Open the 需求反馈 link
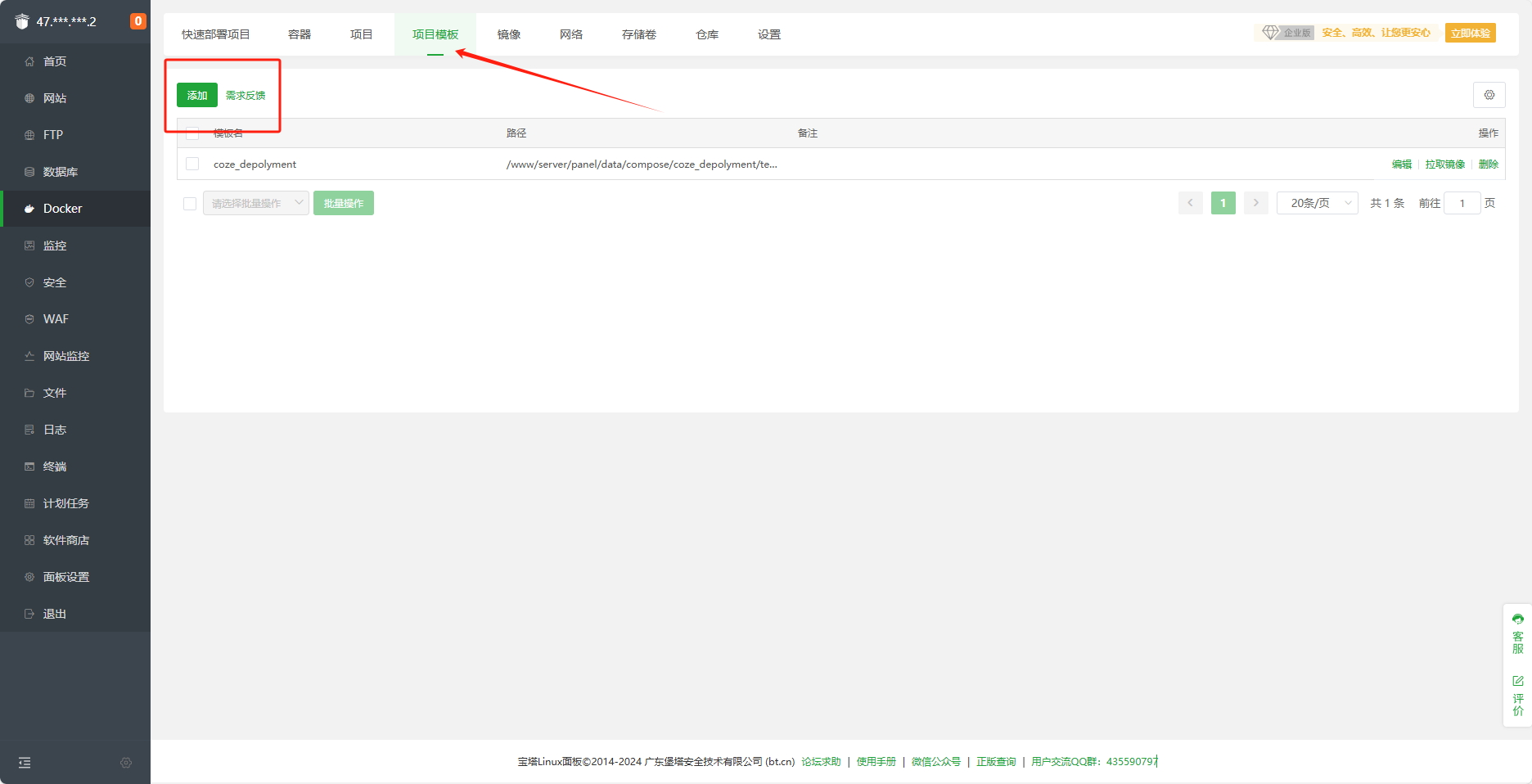Viewport: 1532px width, 784px height. (246, 95)
